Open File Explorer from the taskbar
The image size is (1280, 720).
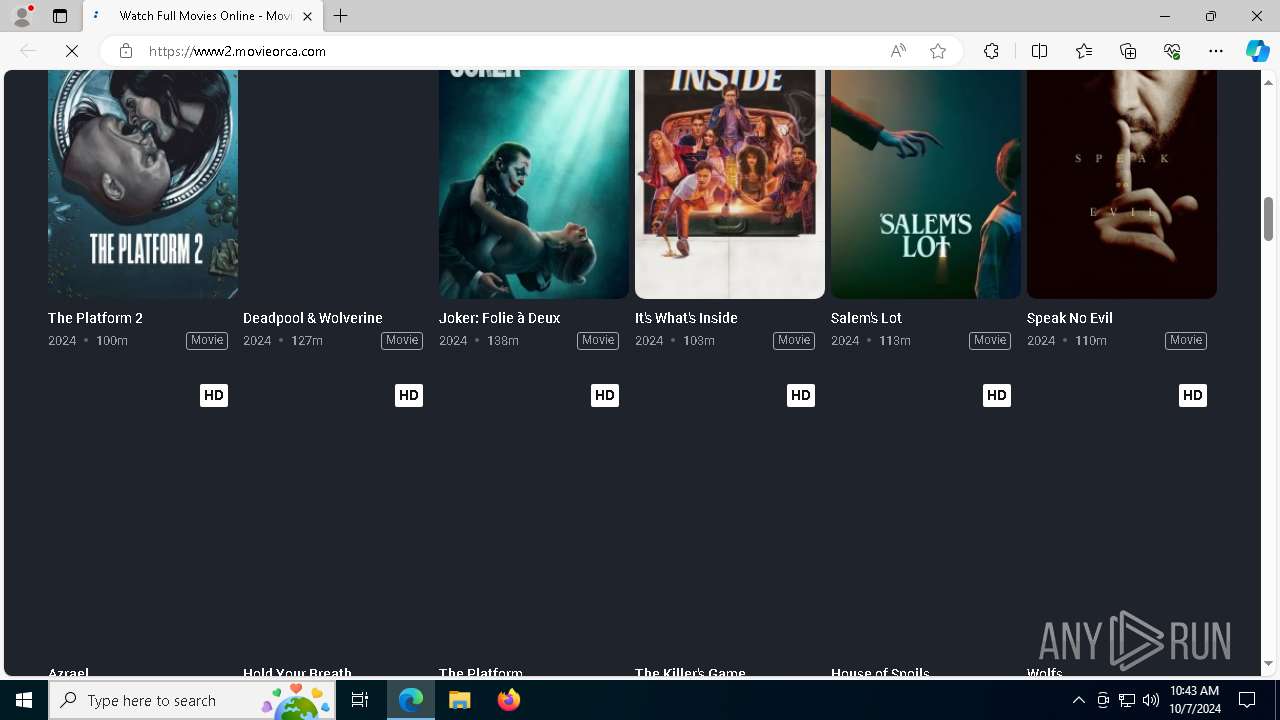tap(459, 700)
